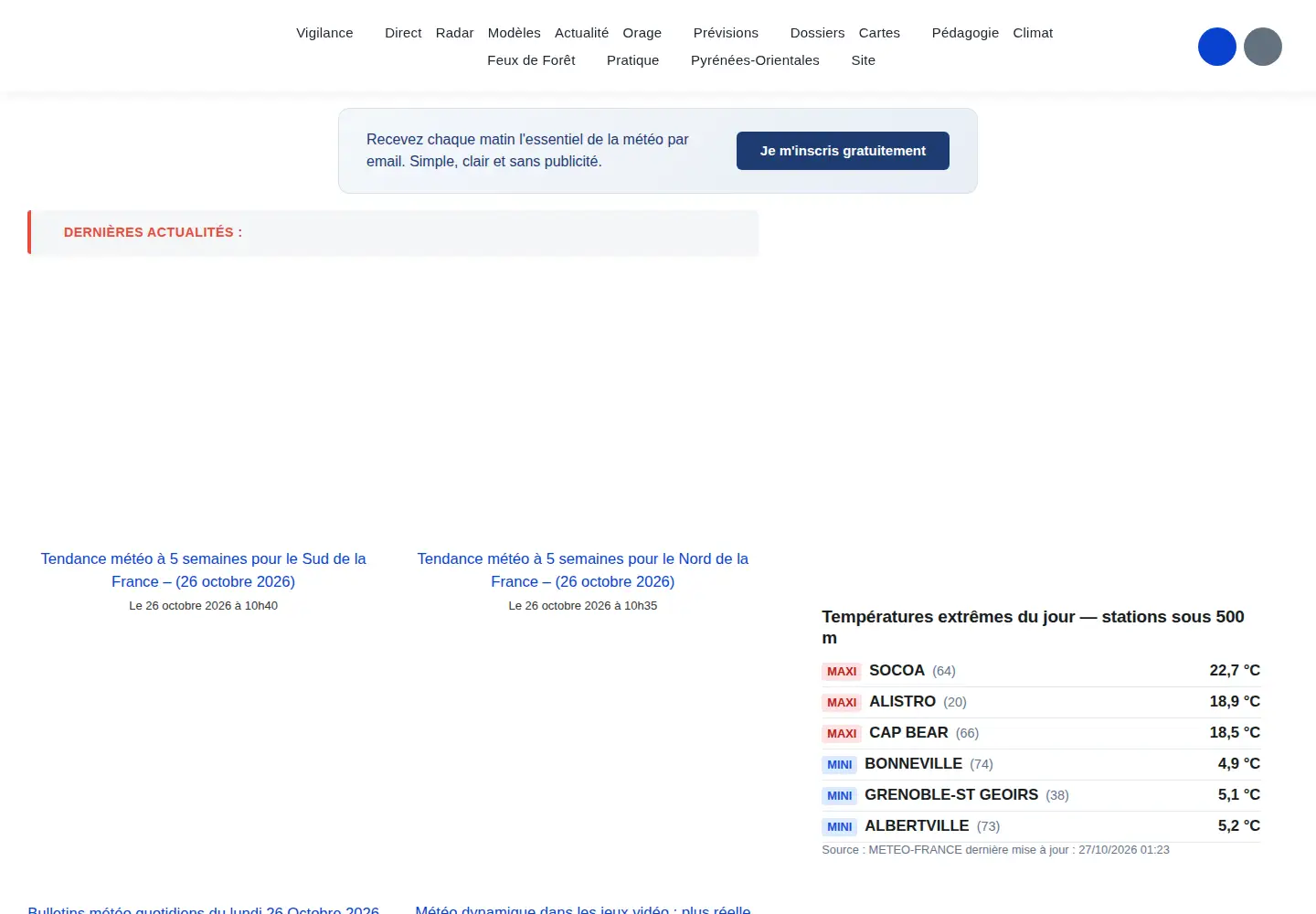The width and height of the screenshot is (1316, 914).
Task: Click the 5,2 °C temperature value
Action: coord(1238,825)
